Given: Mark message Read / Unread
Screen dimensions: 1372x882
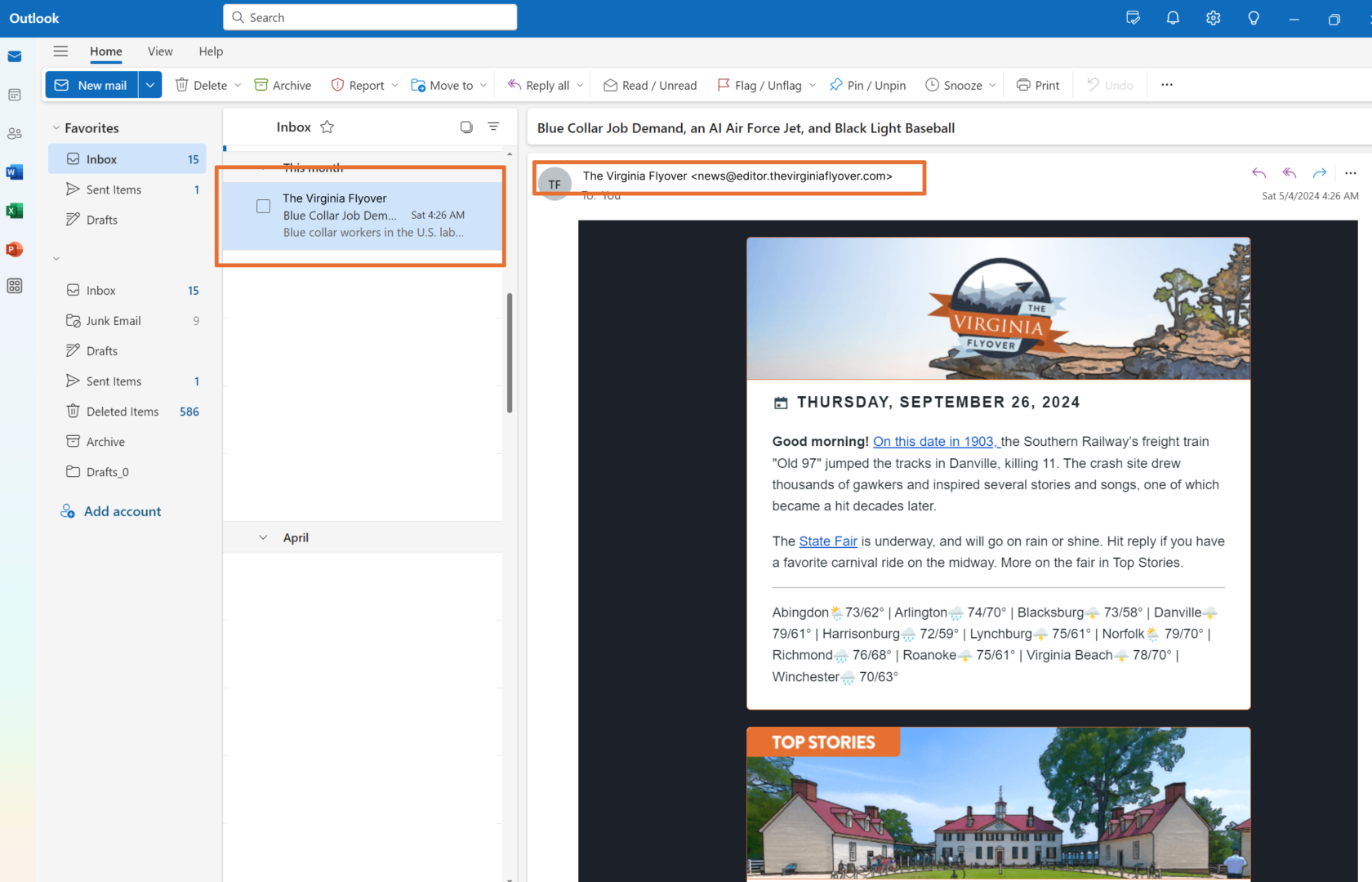Looking at the screenshot, I should (650, 85).
